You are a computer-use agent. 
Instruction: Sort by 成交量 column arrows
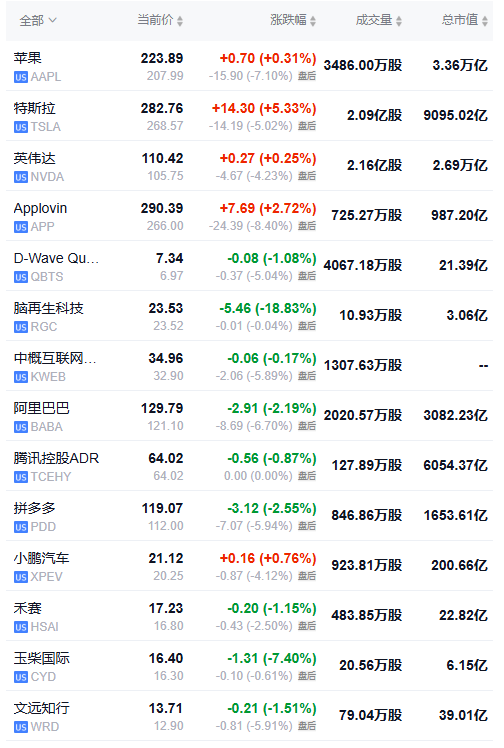point(399,21)
